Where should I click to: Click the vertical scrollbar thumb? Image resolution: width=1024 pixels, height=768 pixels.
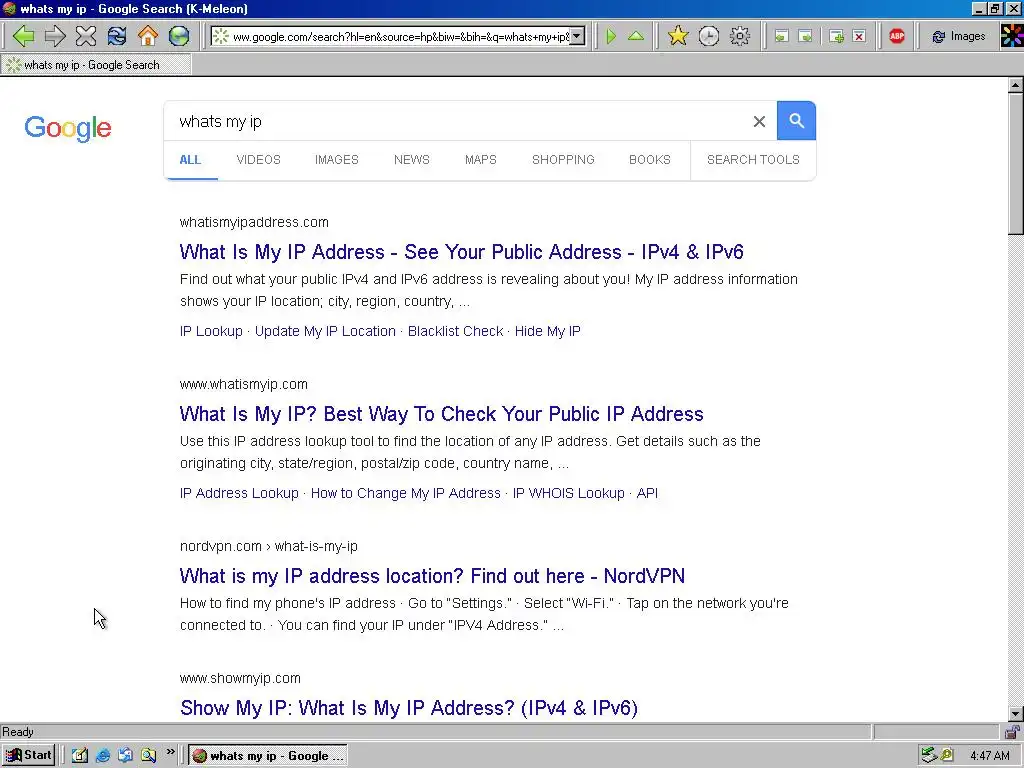point(1016,163)
